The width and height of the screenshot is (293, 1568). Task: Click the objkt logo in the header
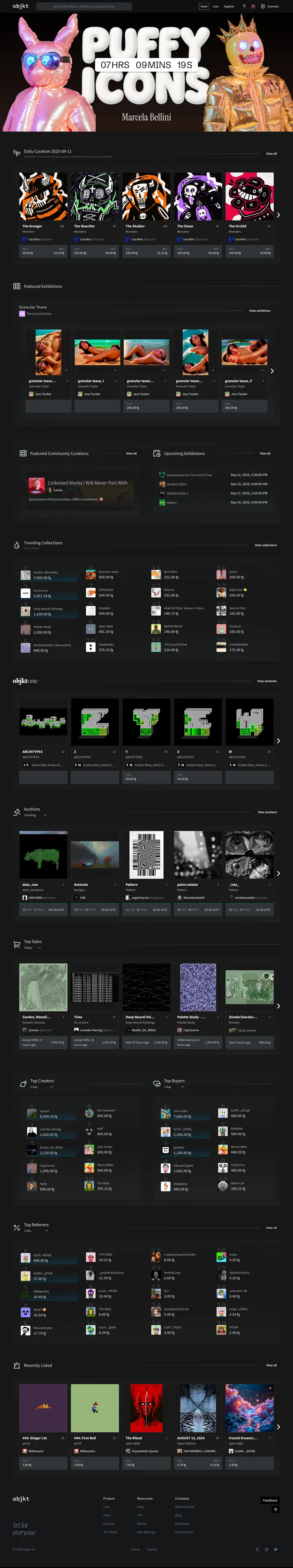tap(21, 6)
